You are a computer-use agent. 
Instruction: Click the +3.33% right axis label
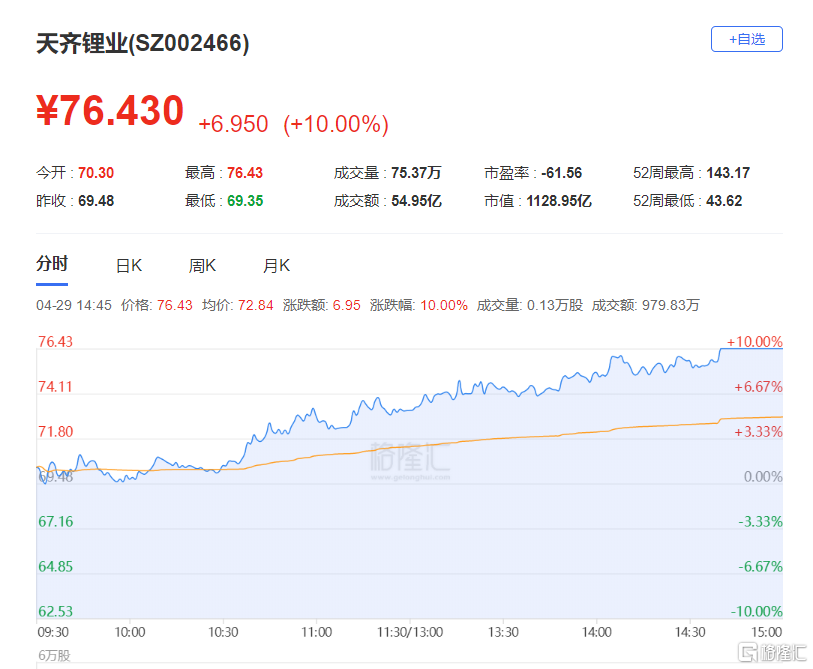click(x=758, y=431)
